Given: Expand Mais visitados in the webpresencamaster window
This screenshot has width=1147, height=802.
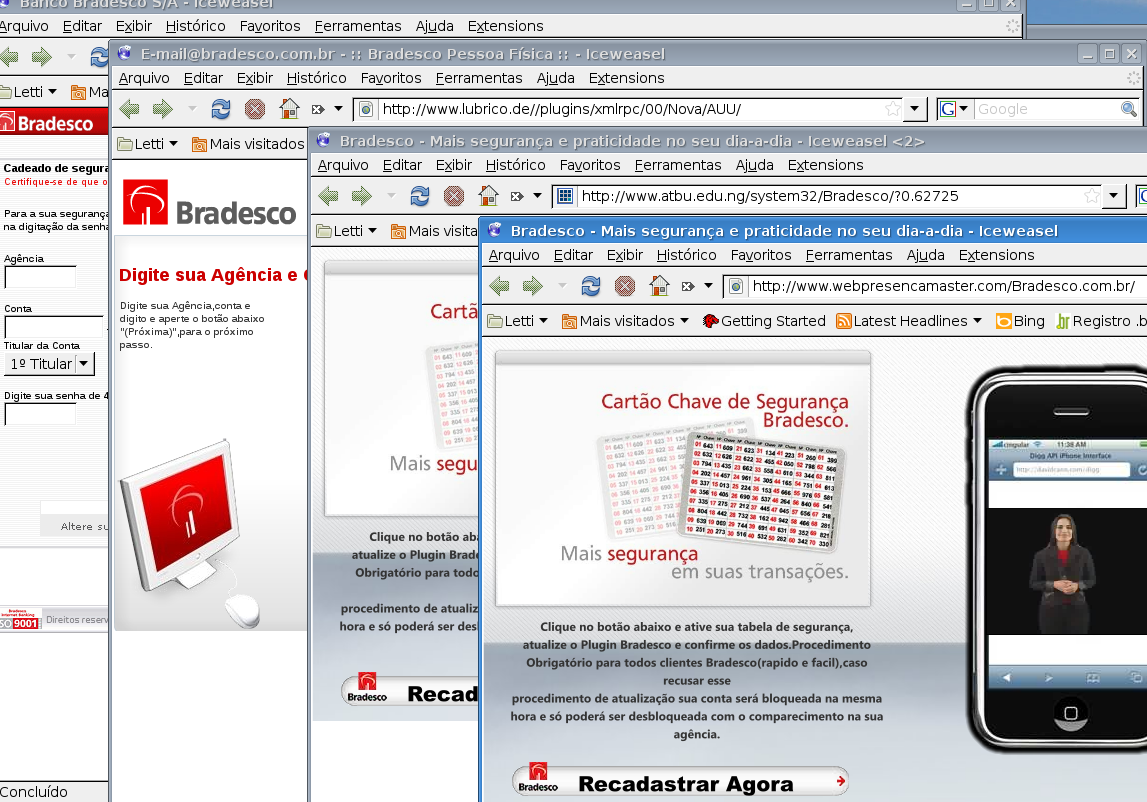Looking at the screenshot, I should [x=625, y=321].
